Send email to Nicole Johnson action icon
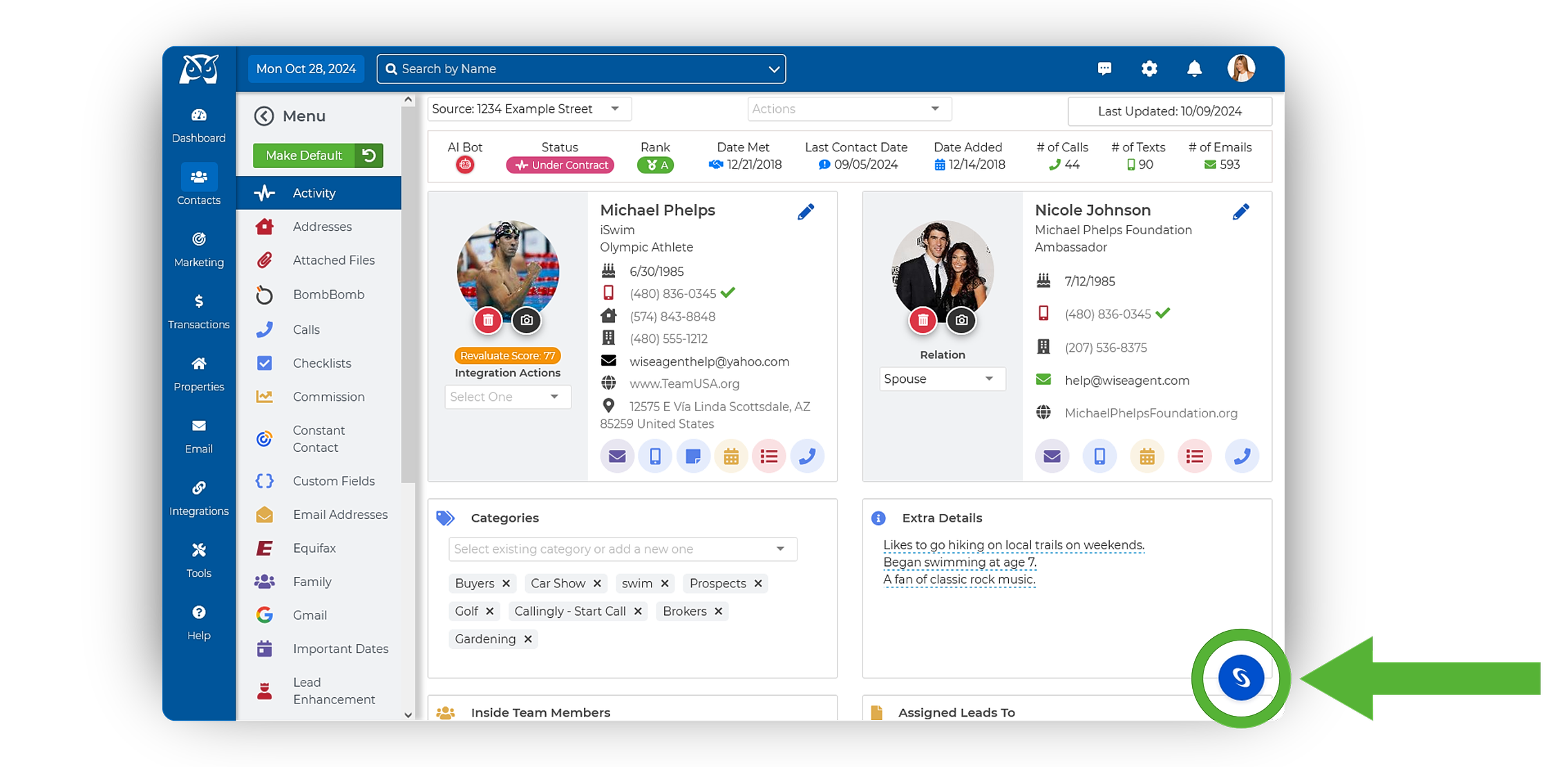Viewport: 1568px width, 767px height. [1052, 457]
